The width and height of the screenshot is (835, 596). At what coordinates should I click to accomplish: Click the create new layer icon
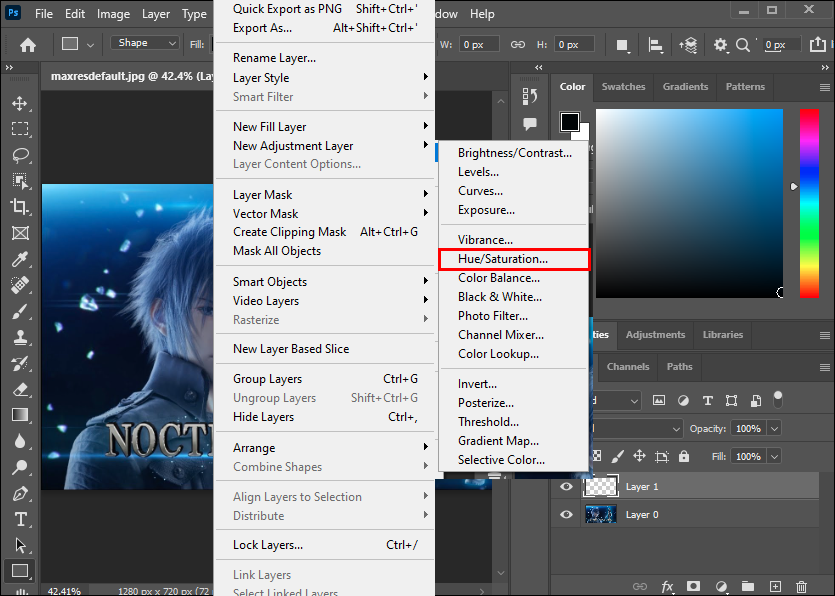(x=775, y=586)
